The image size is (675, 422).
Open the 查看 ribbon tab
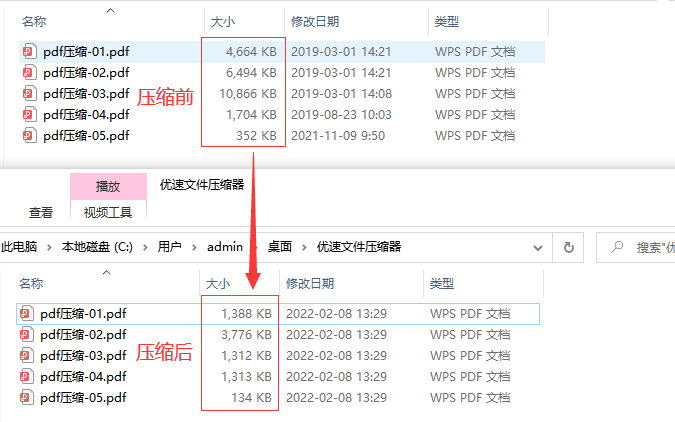(x=41, y=212)
